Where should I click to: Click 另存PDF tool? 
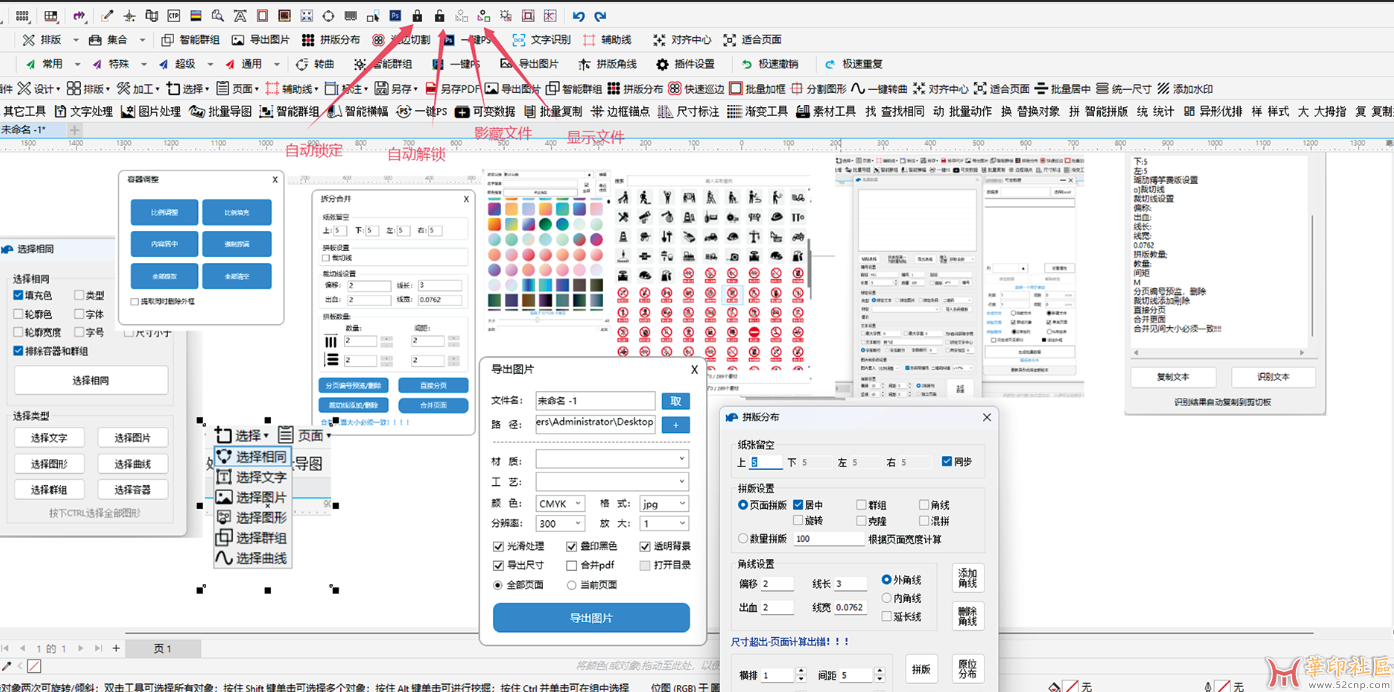(452, 88)
